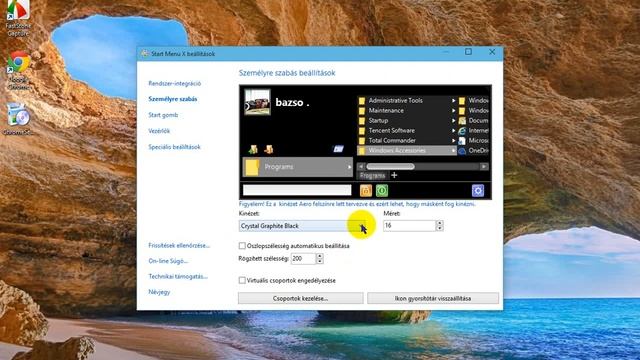Click the green arrow pin icon in preview

(x=253, y=149)
